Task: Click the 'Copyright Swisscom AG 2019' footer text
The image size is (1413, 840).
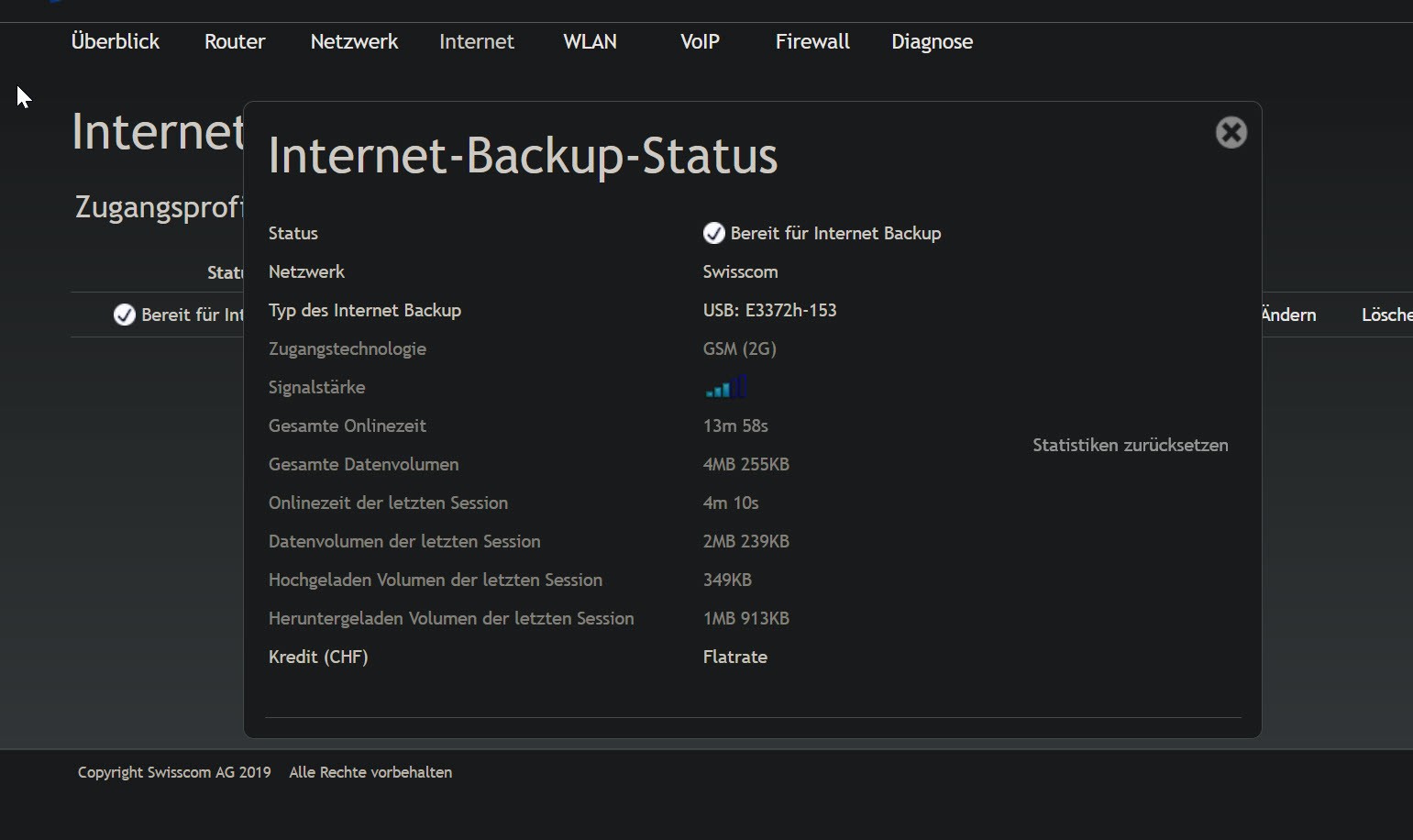Action: coord(174,772)
